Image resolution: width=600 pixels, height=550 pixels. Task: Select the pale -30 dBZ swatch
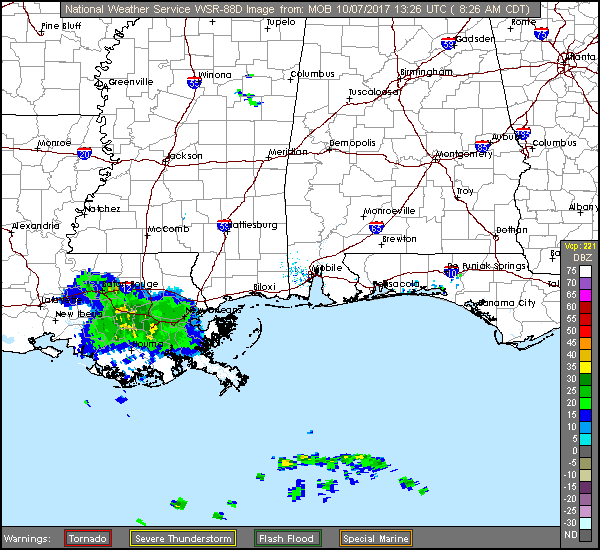585,523
